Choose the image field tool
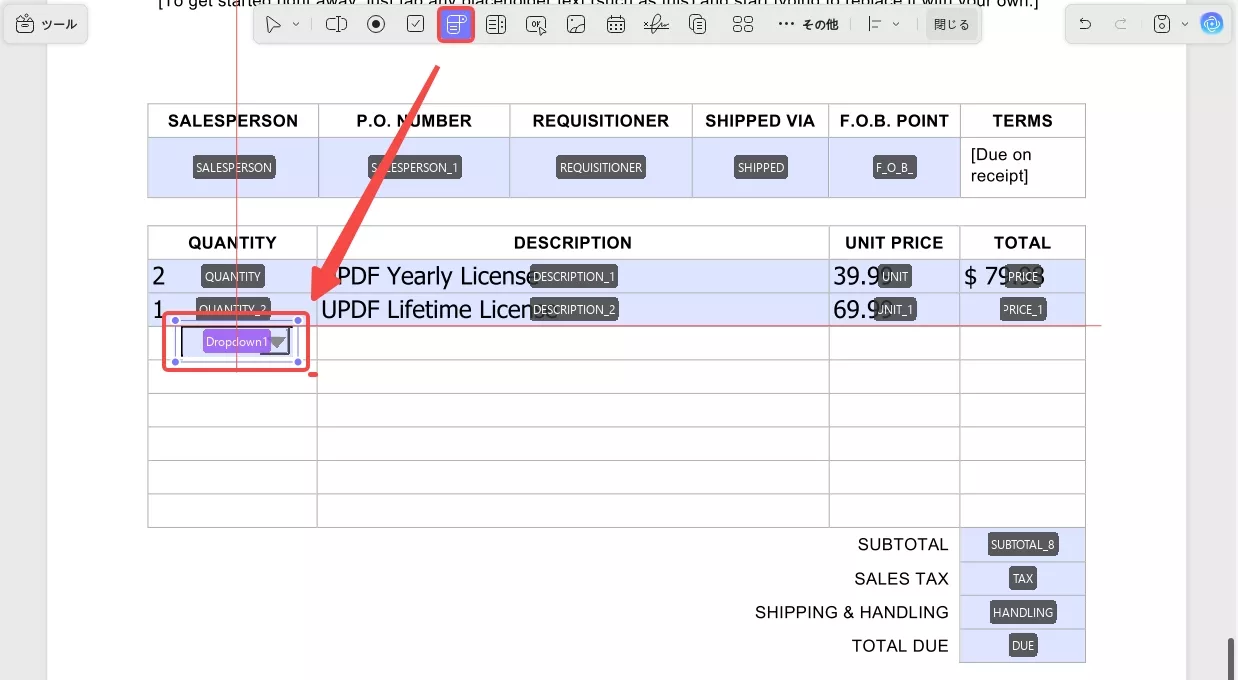1238x680 pixels. click(576, 24)
